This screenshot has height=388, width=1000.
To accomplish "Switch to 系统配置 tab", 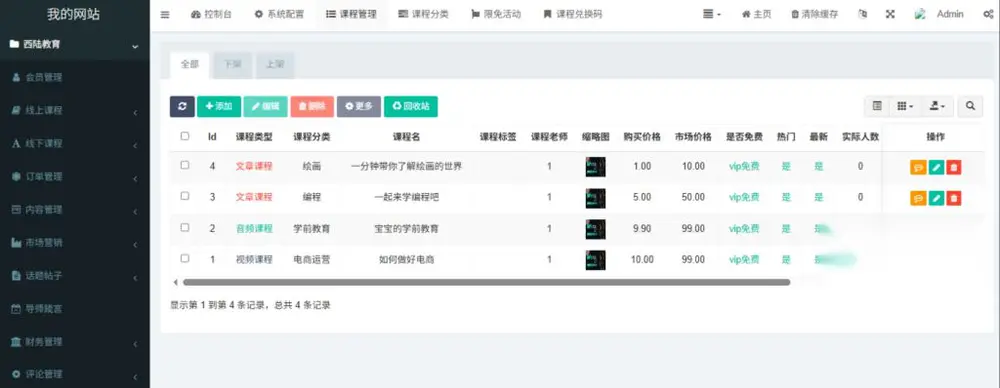I will [279, 15].
